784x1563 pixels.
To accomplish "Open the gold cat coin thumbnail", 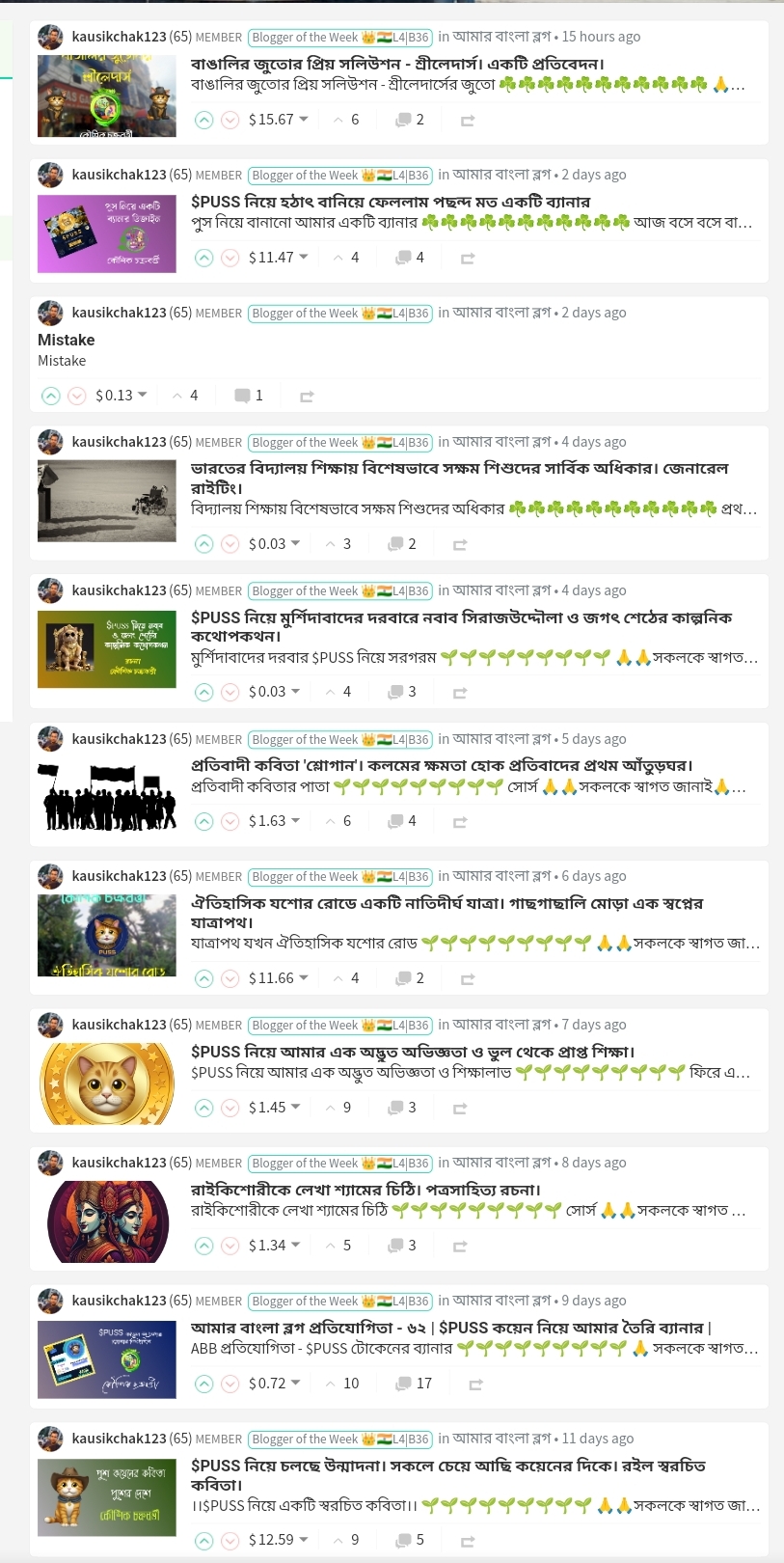I will click(x=107, y=1083).
